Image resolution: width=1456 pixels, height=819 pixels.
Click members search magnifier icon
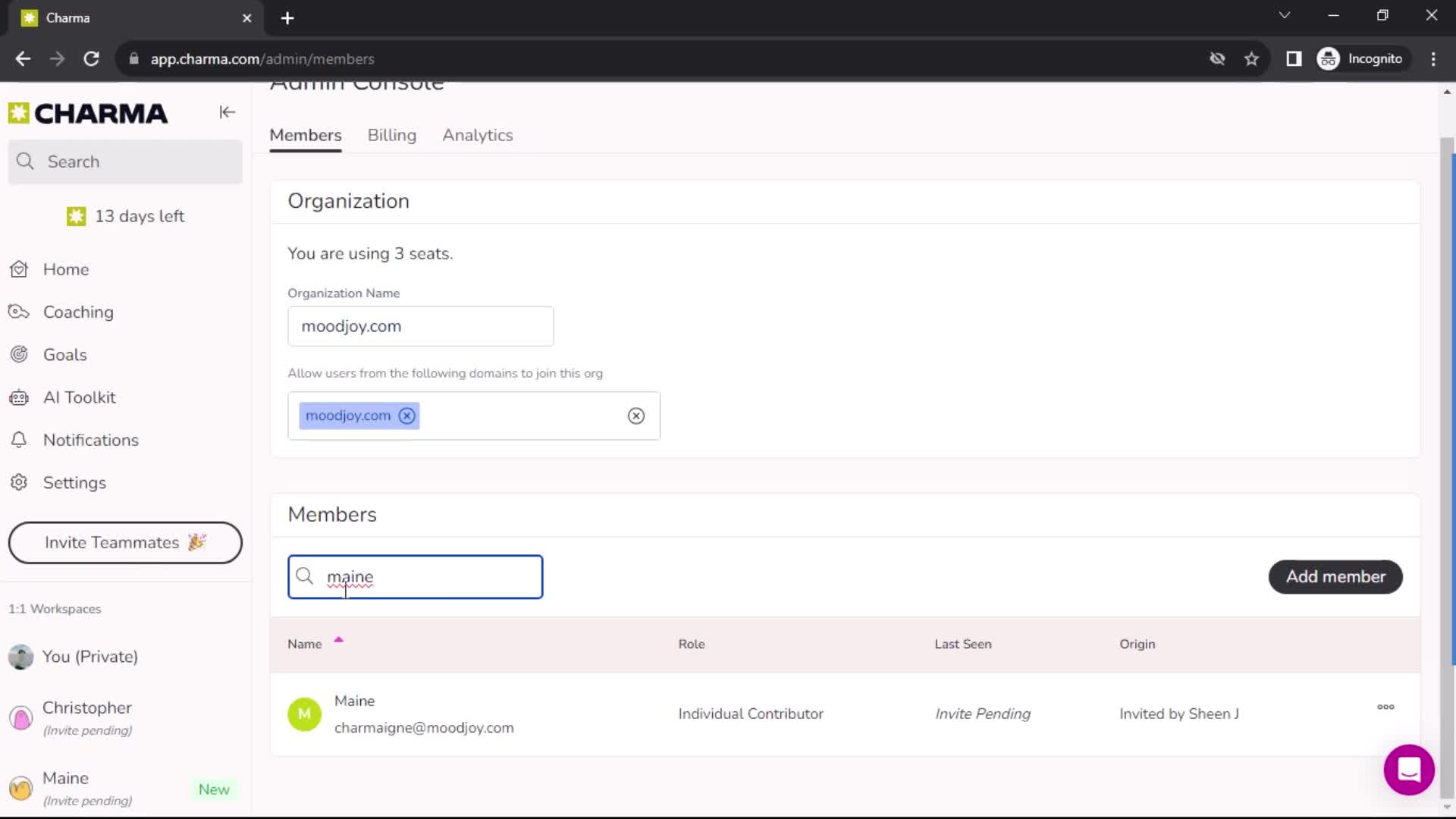304,576
